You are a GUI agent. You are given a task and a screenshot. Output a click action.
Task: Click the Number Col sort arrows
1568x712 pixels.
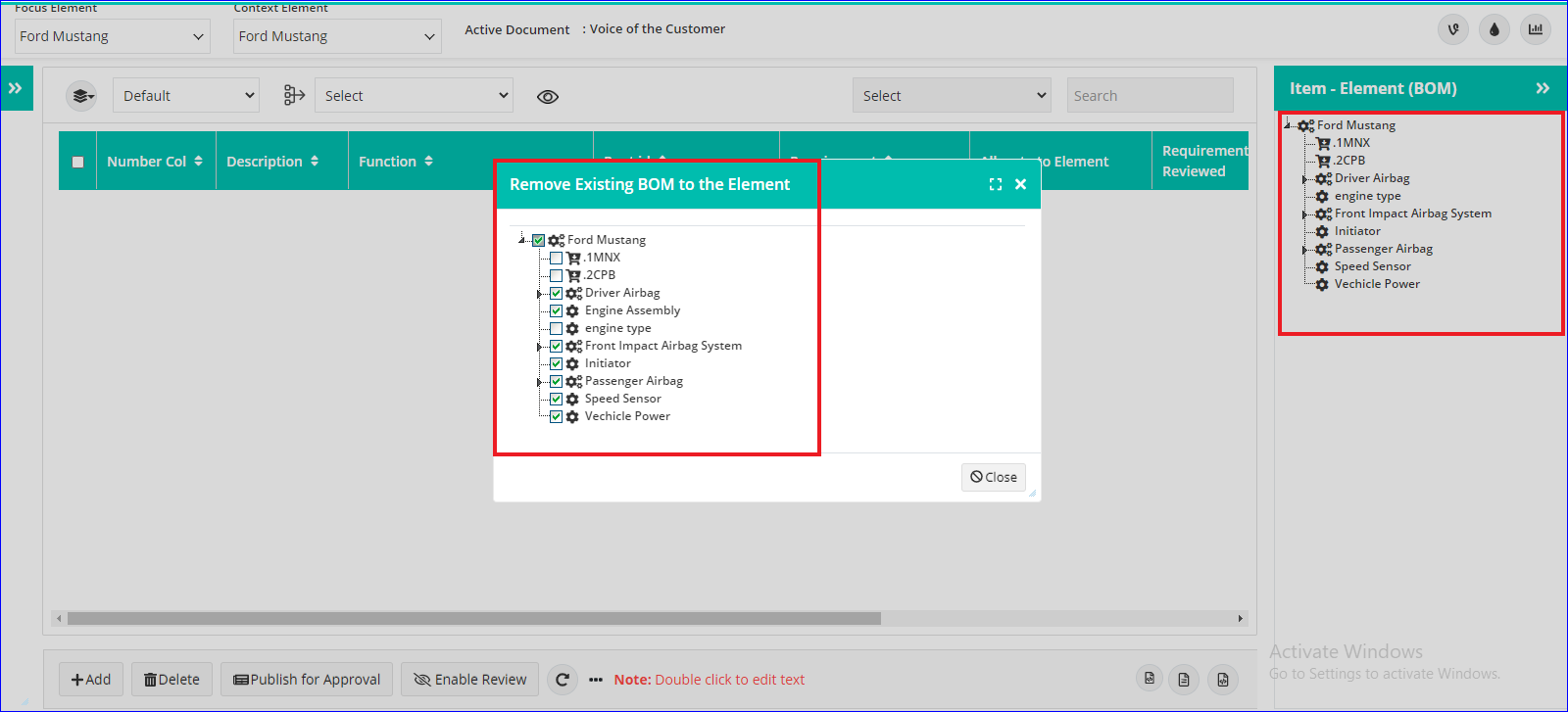[x=198, y=161]
